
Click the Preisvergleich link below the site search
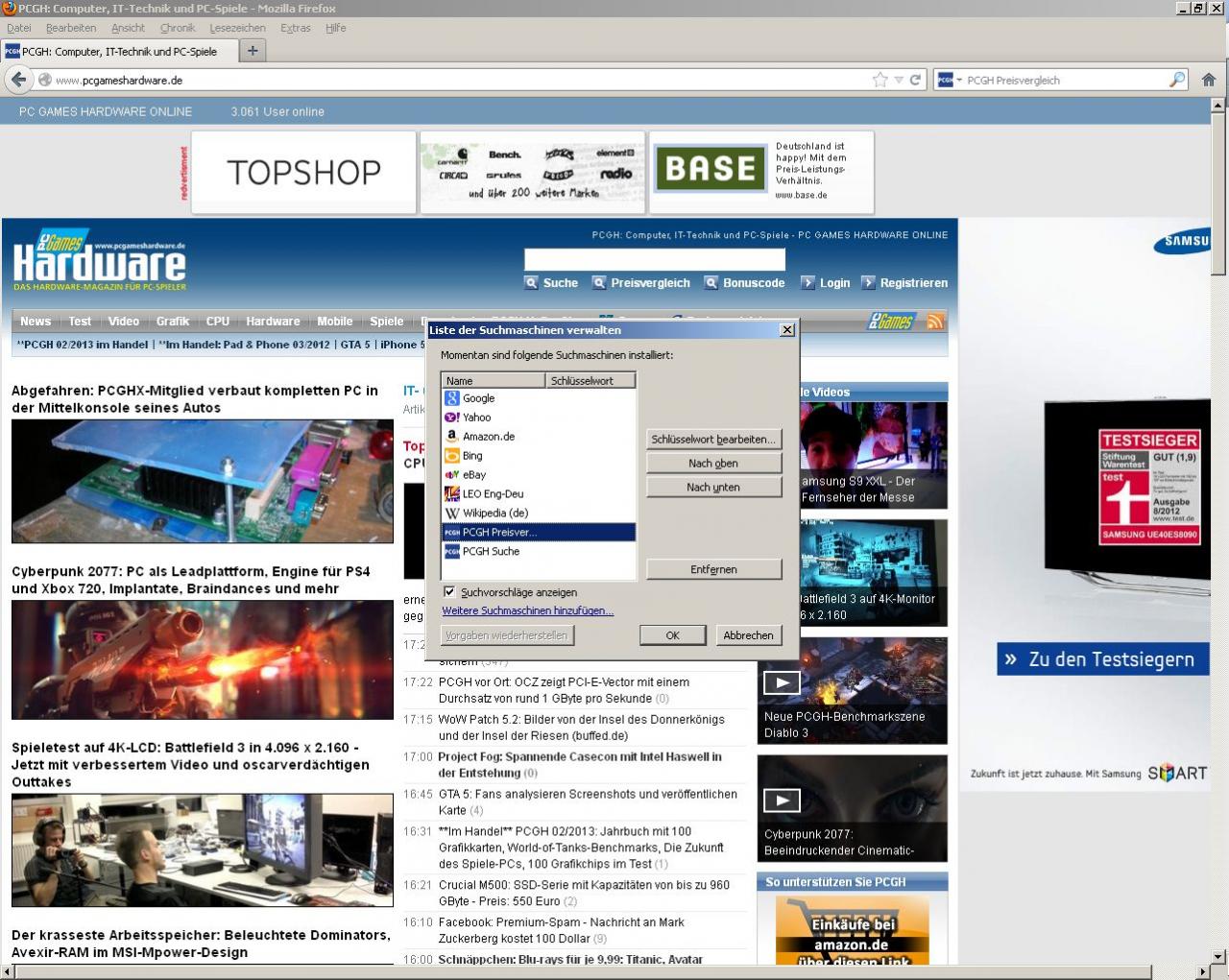point(650,283)
